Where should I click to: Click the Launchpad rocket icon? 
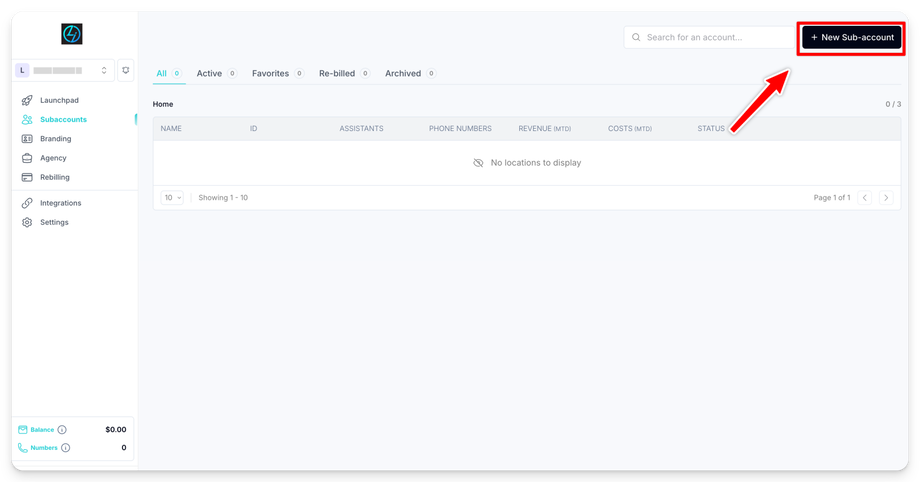point(27,100)
